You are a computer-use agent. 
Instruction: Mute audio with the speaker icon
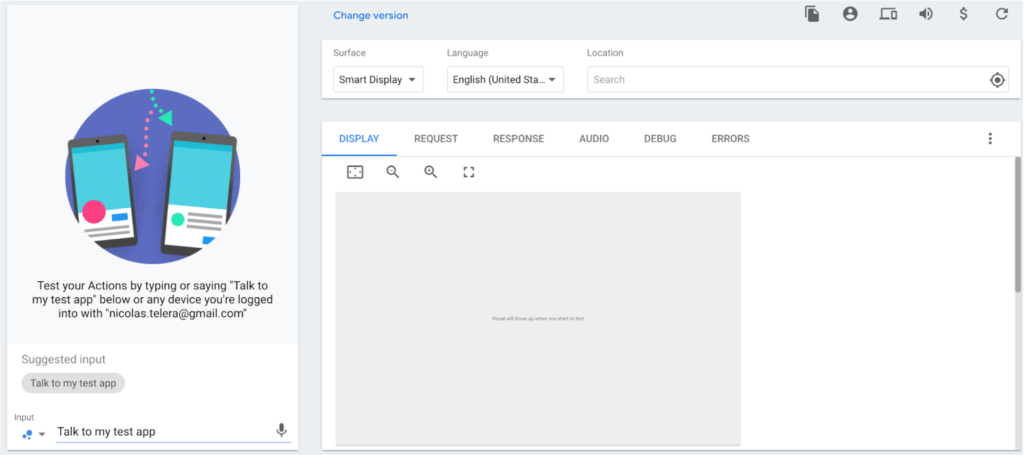click(x=926, y=14)
